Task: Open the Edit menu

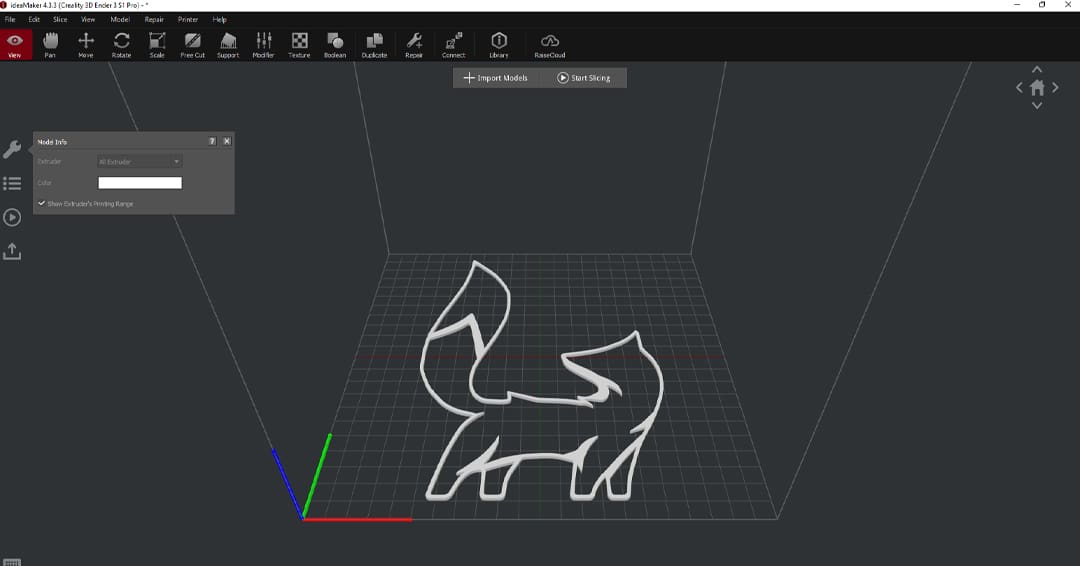Action: [x=34, y=19]
